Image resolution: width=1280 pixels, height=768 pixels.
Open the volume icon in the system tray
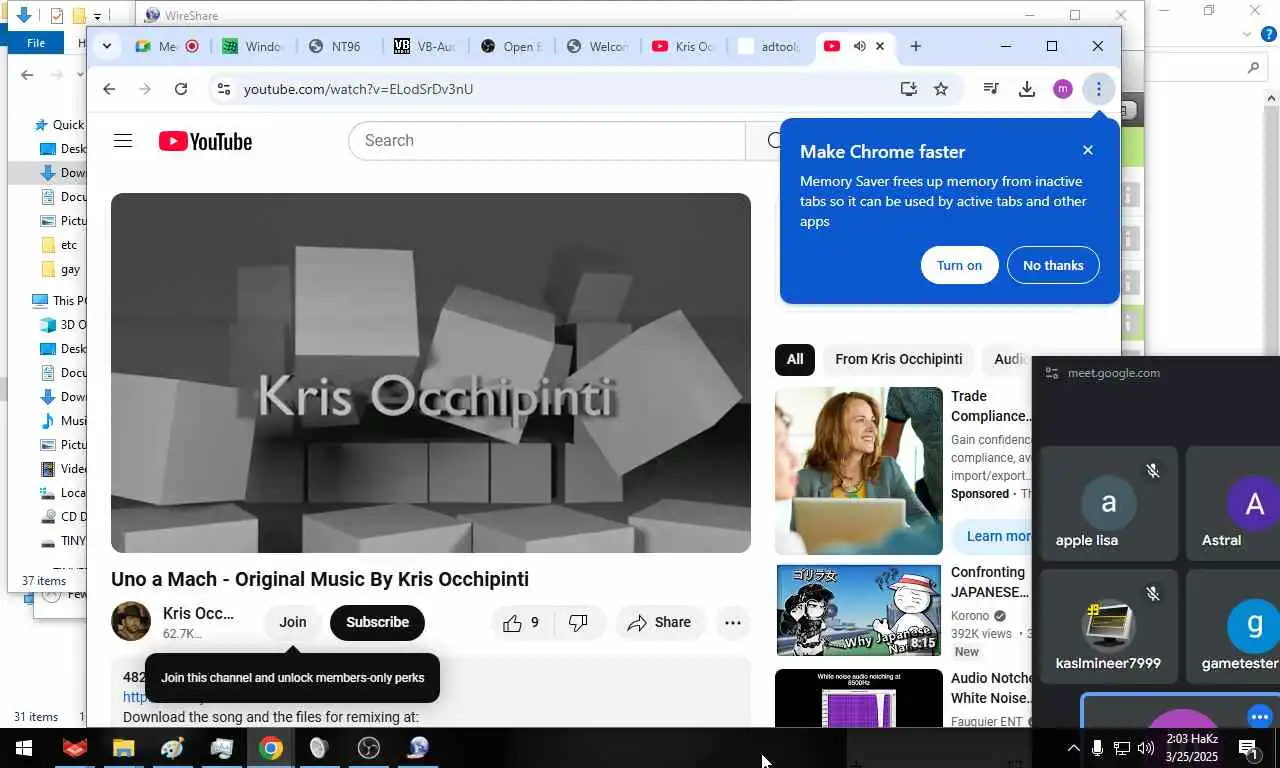click(1145, 748)
